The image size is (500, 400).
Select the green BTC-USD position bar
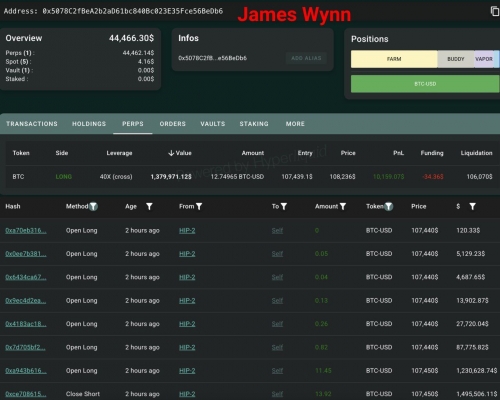pyautogui.click(x=425, y=84)
